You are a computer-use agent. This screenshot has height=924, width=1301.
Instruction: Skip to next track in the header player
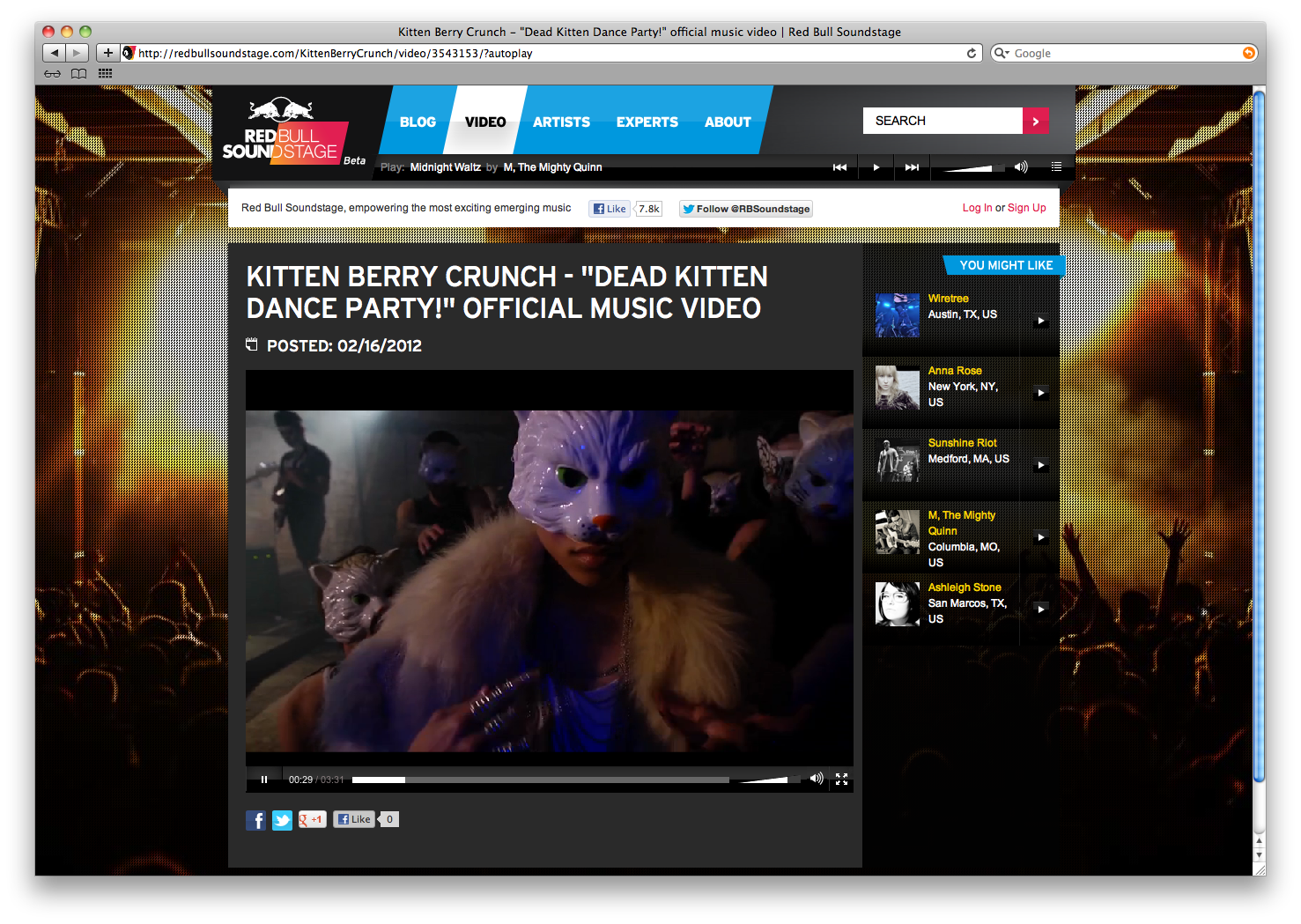912,167
